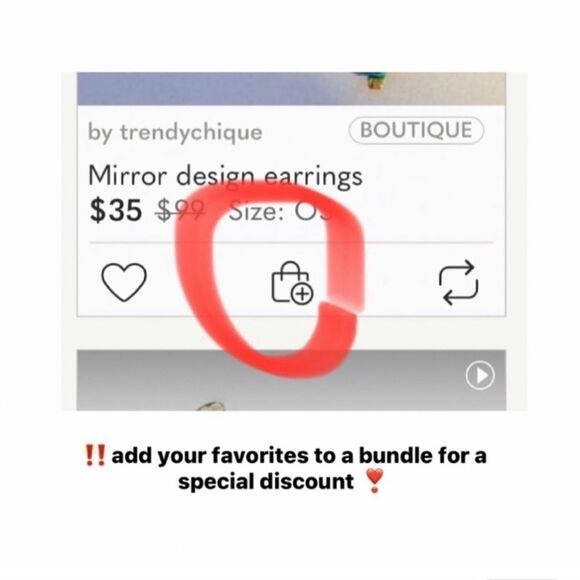Open the gray video listing thumbnail
580x580 pixels.
pos(291,380)
